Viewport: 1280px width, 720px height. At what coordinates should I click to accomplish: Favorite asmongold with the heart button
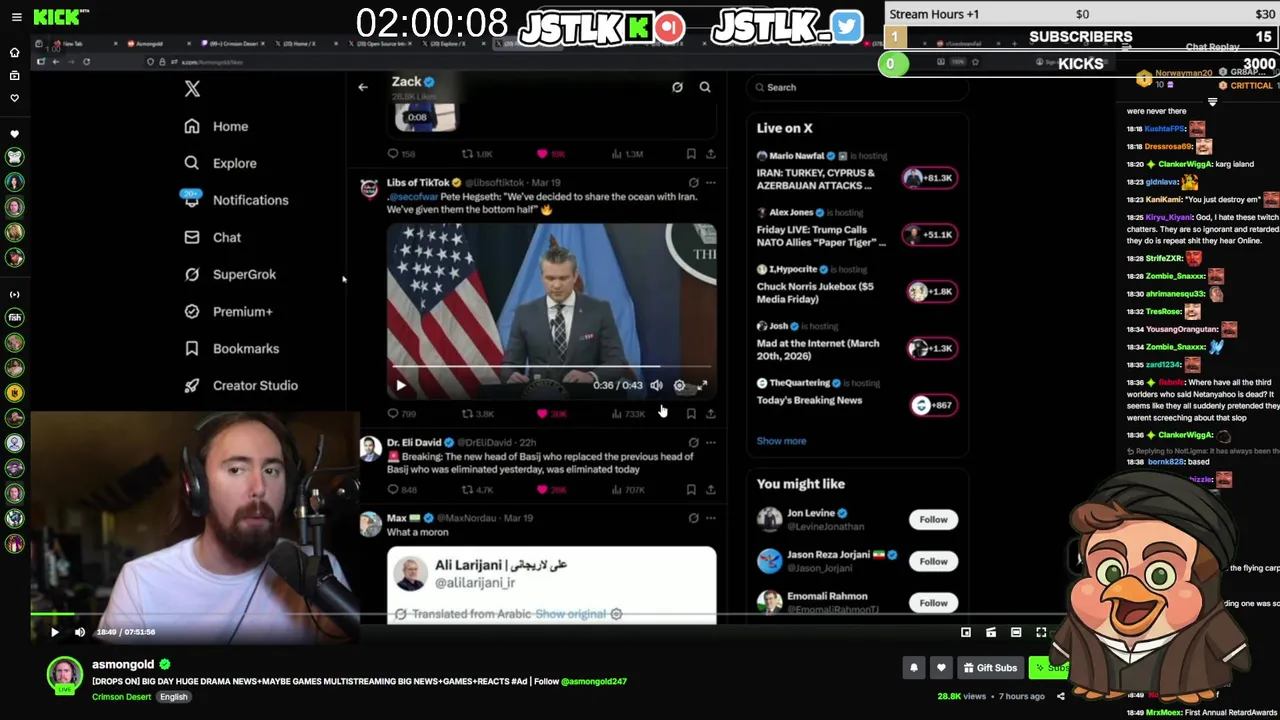pos(941,668)
